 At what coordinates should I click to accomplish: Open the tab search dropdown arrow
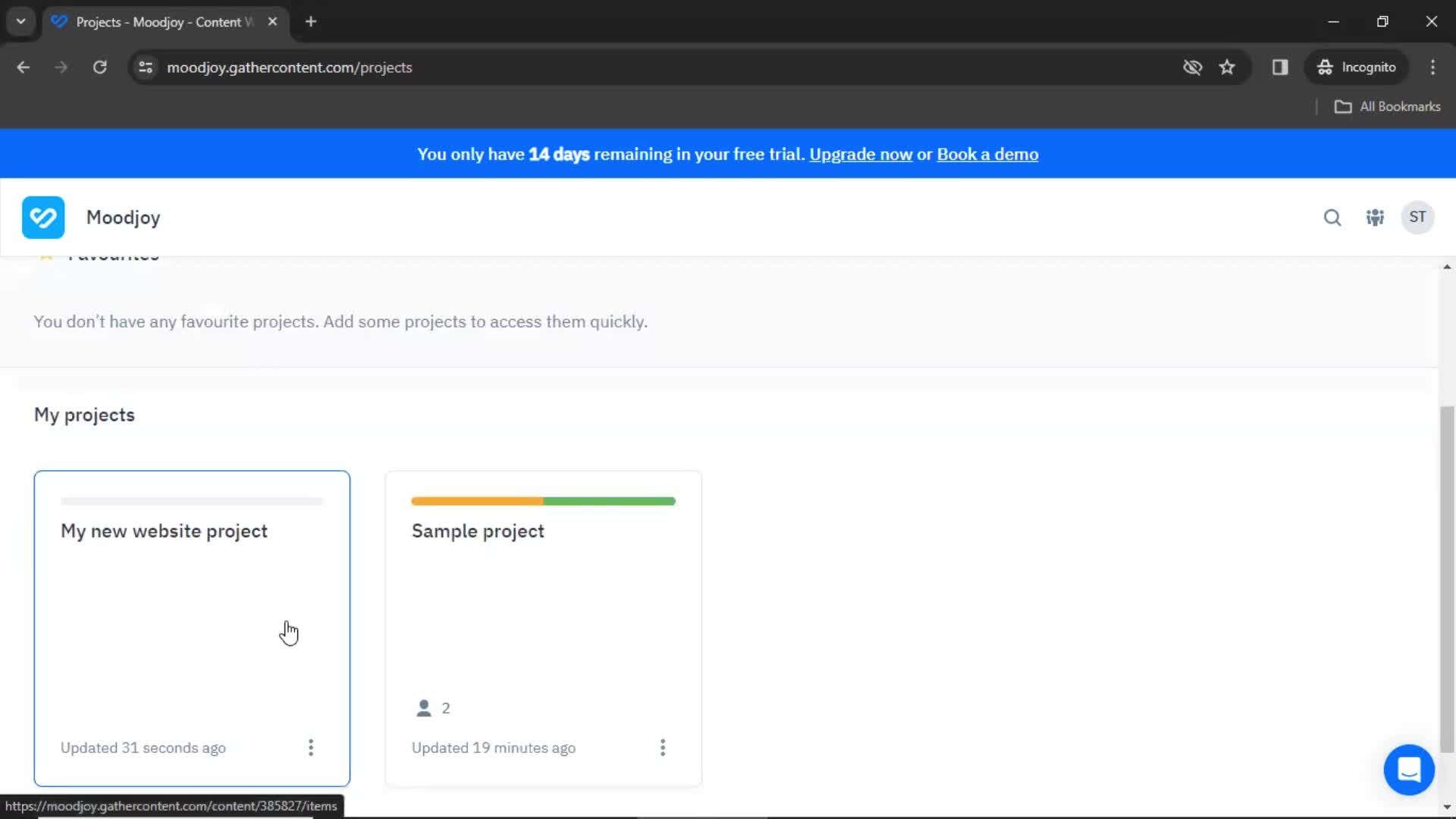21,21
